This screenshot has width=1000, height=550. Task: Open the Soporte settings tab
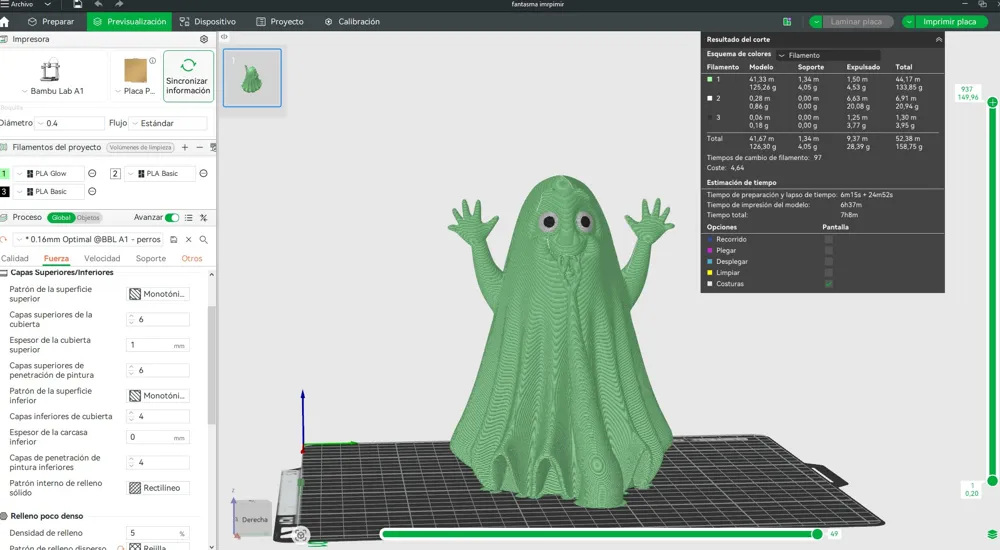coord(151,258)
